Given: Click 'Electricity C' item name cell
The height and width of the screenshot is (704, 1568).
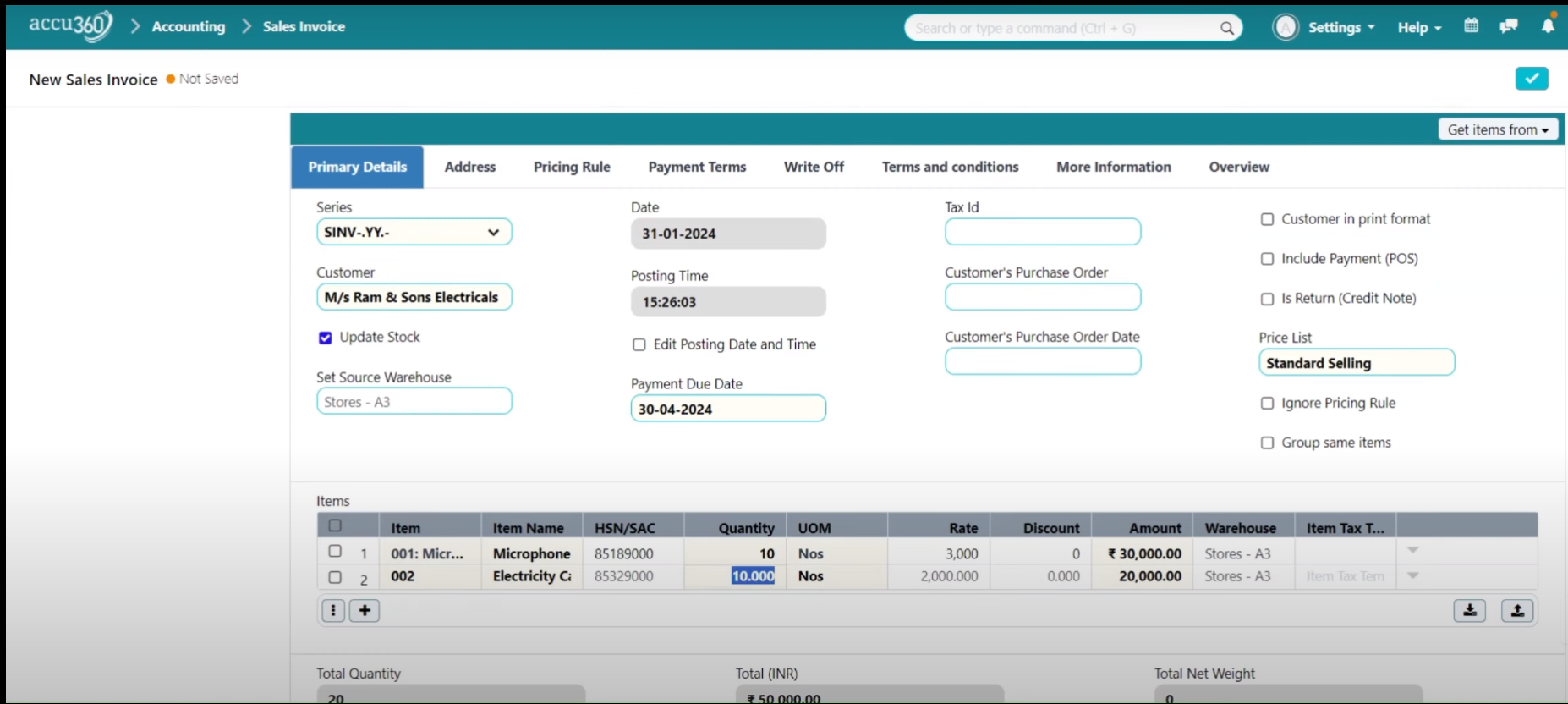Looking at the screenshot, I should click(531, 575).
